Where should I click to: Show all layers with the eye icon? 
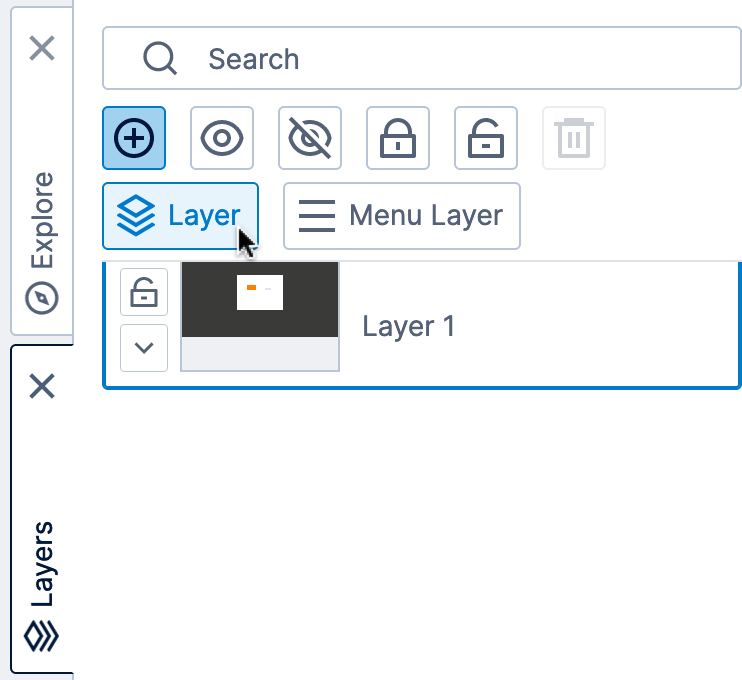[222, 138]
